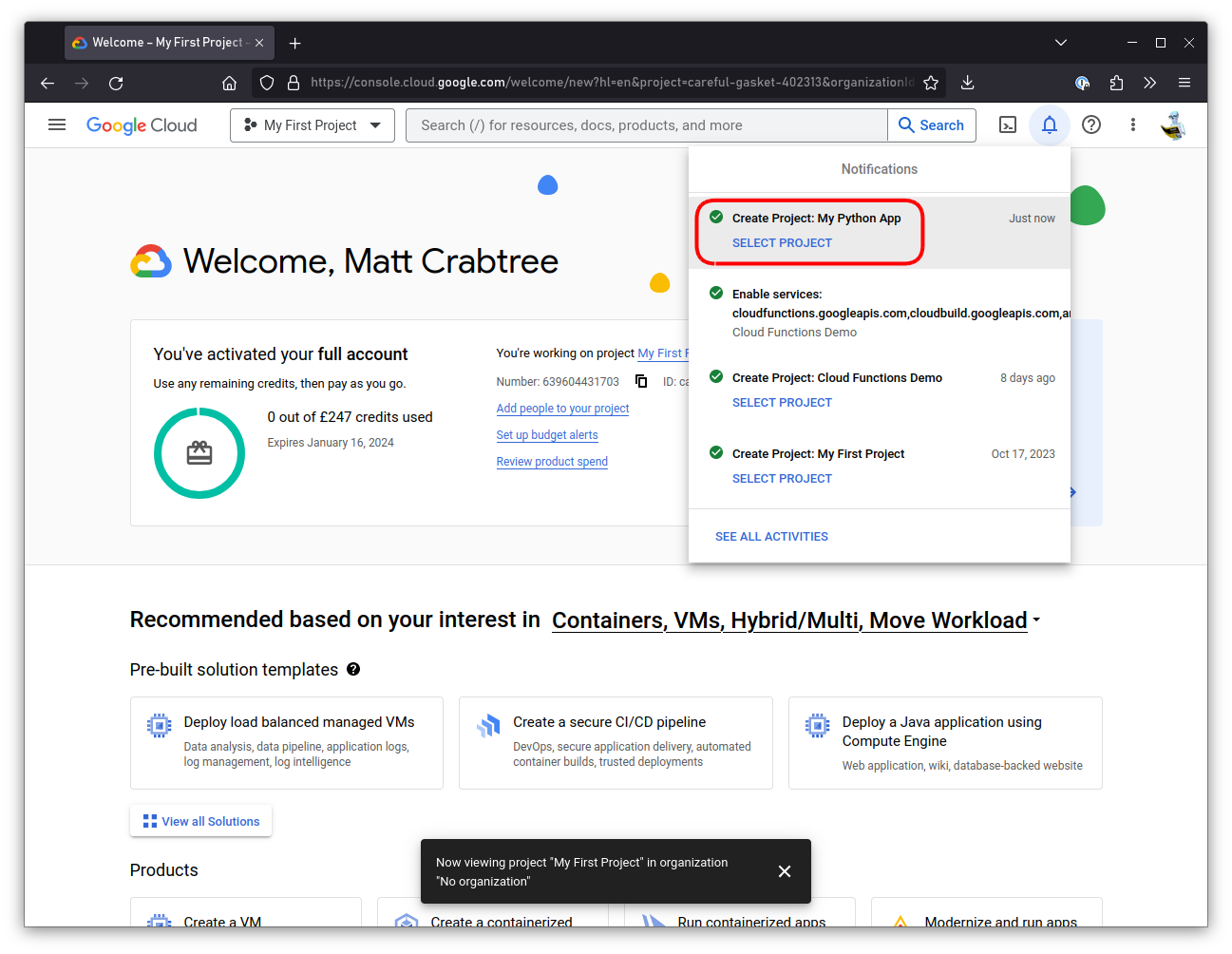This screenshot has height=954, width=1232.
Task: Open the account avatar menu
Action: pyautogui.click(x=1173, y=124)
